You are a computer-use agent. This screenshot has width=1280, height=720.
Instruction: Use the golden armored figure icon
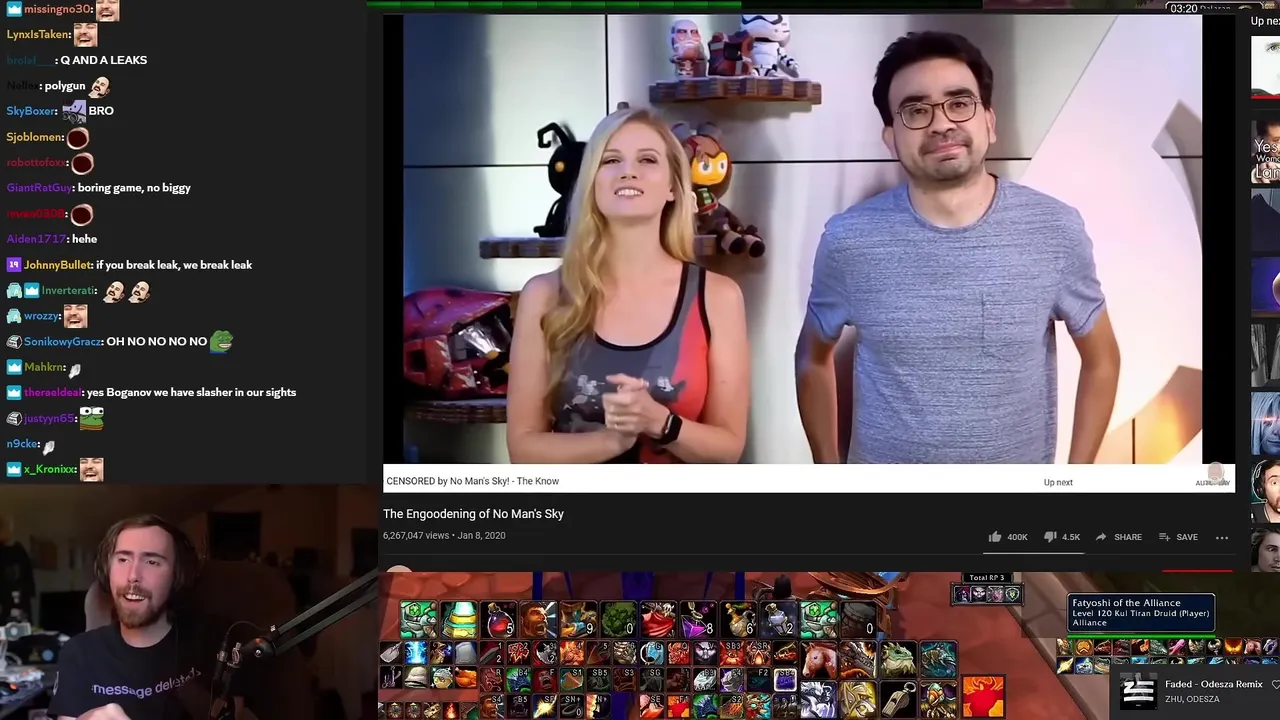click(858, 699)
